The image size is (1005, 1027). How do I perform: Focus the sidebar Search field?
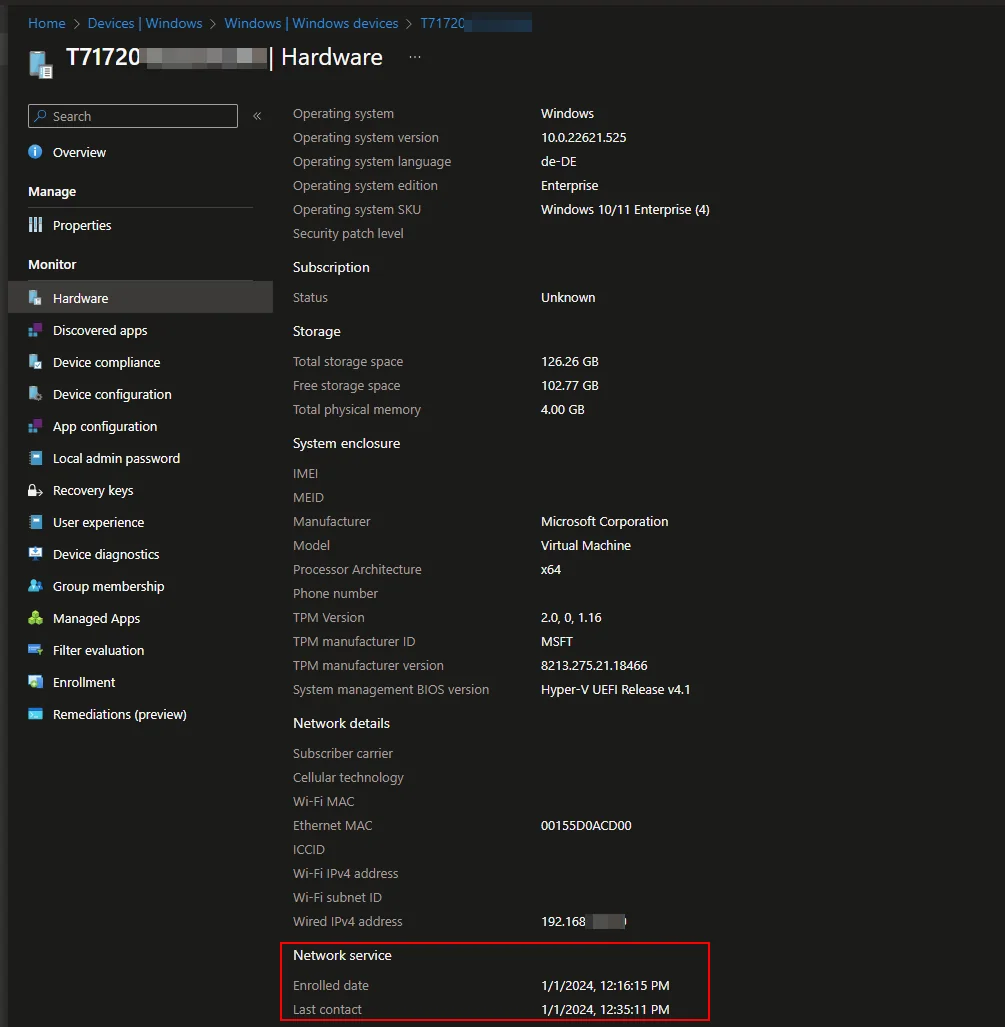pyautogui.click(x=133, y=116)
